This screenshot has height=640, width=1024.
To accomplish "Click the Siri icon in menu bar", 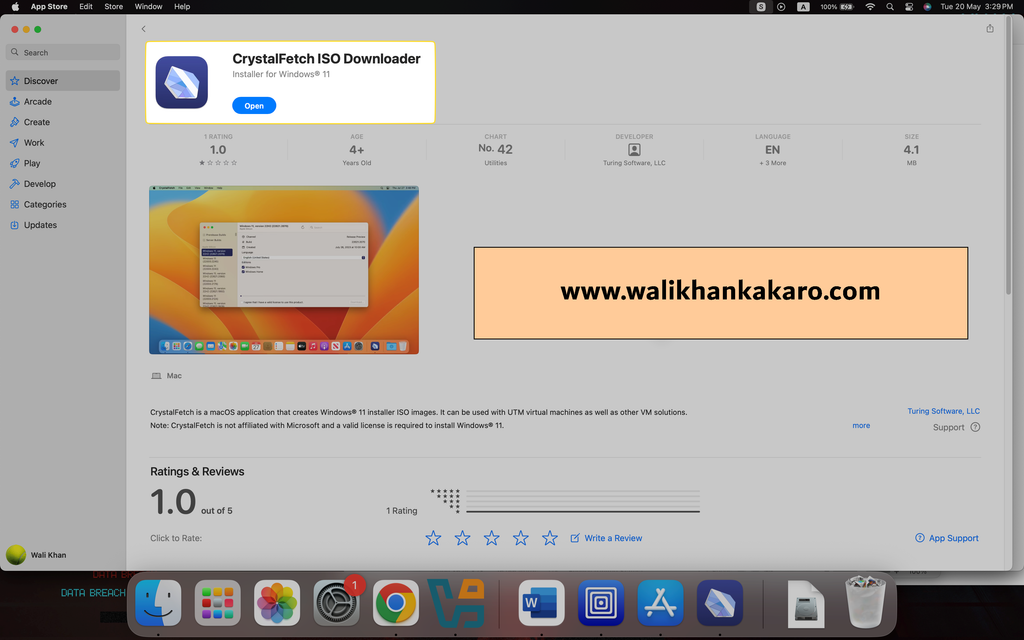I will 927,7.
